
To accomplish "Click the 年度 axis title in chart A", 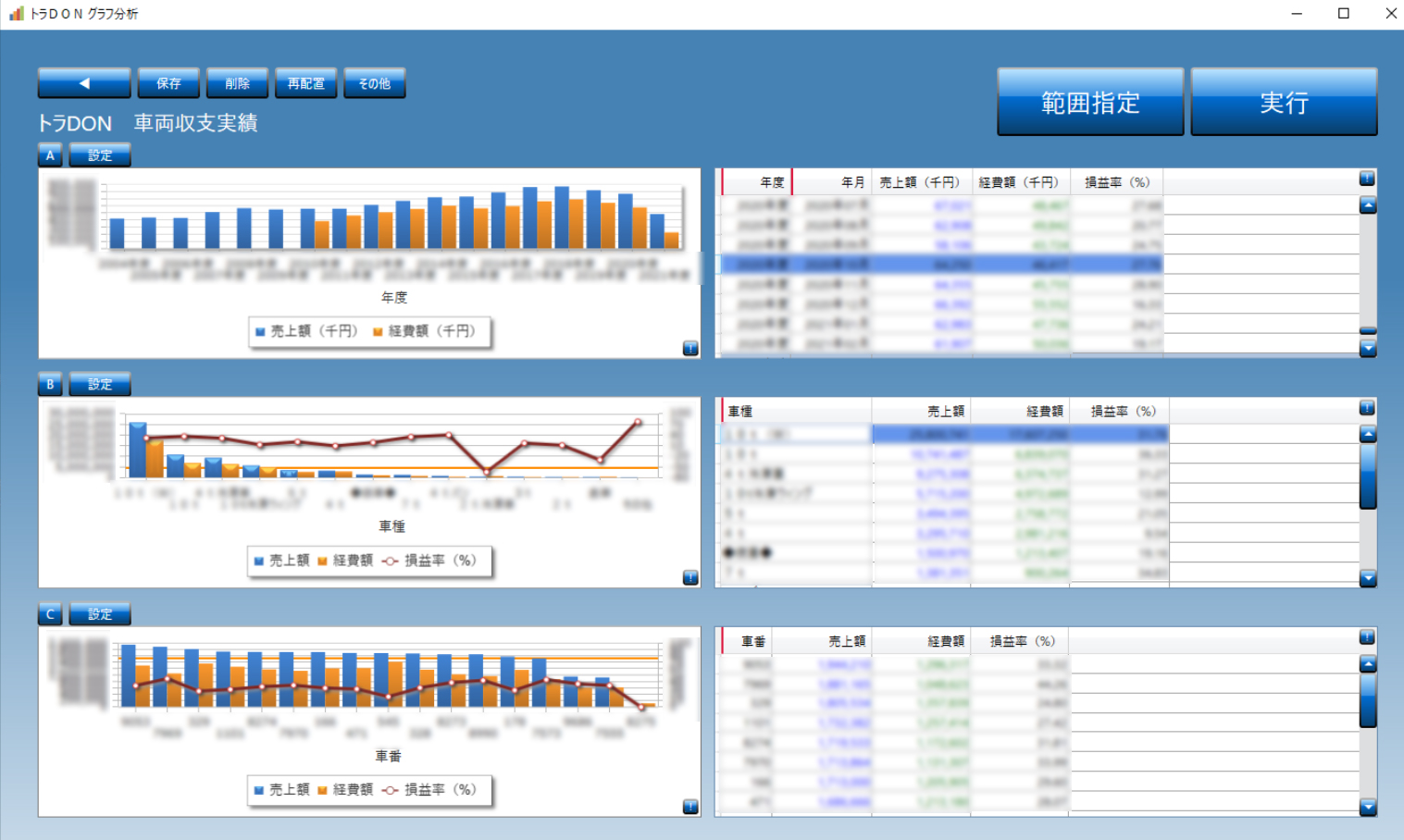I will click(394, 298).
